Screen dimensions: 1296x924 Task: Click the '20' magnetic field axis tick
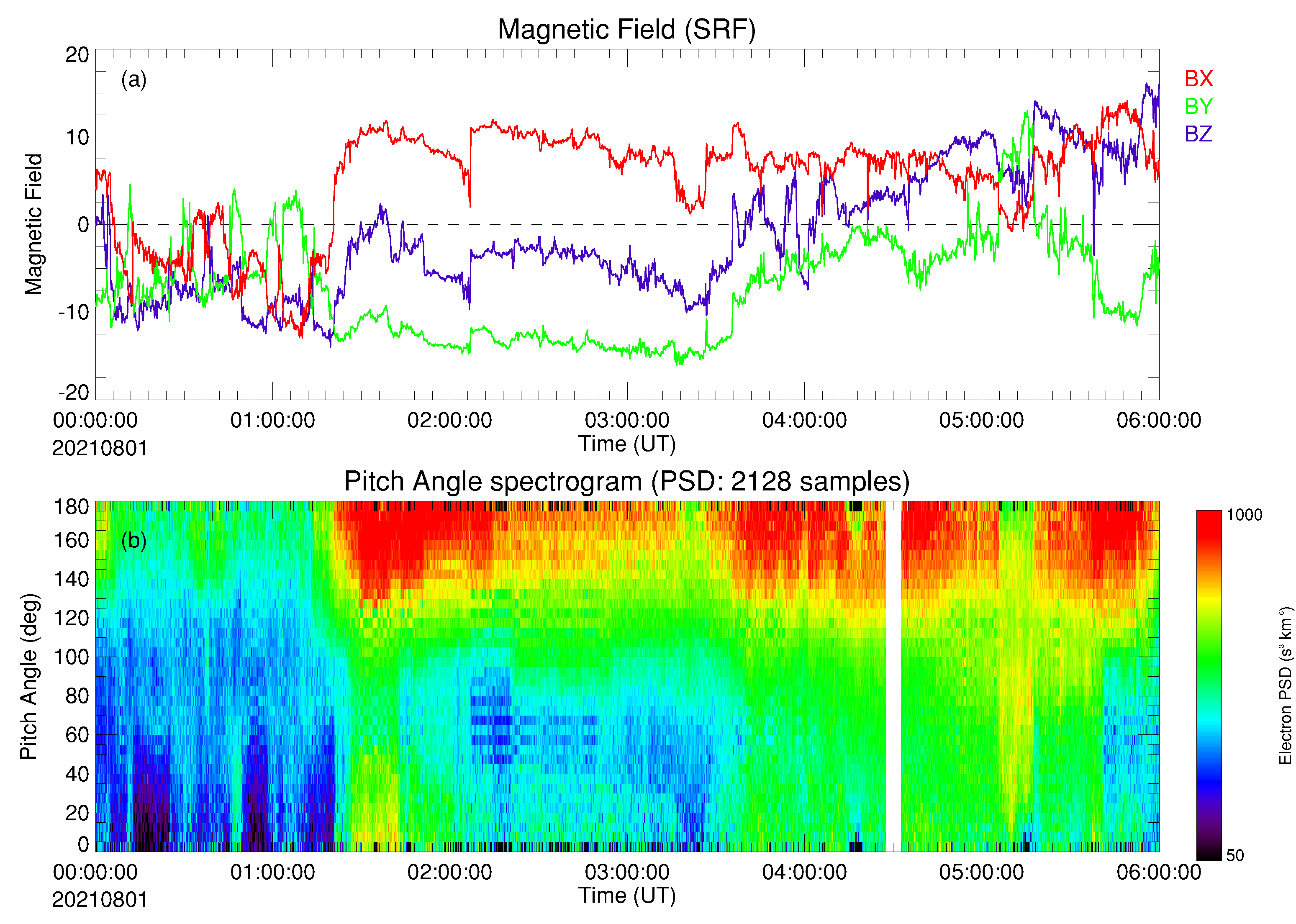pos(77,55)
